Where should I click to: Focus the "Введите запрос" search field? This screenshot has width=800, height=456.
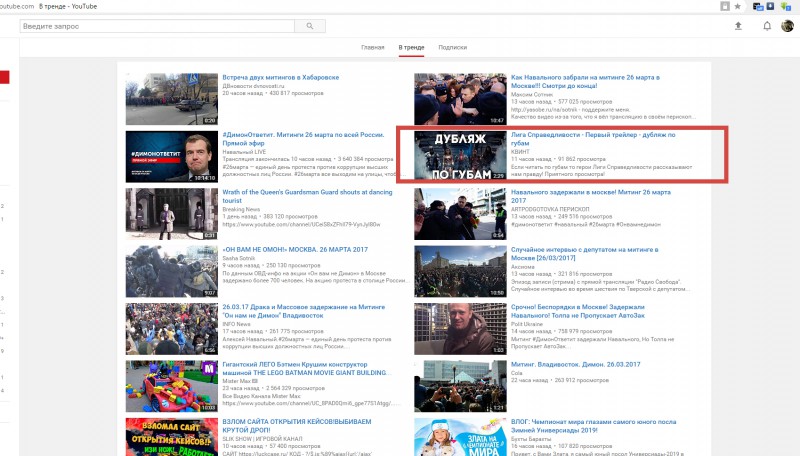tap(157, 26)
